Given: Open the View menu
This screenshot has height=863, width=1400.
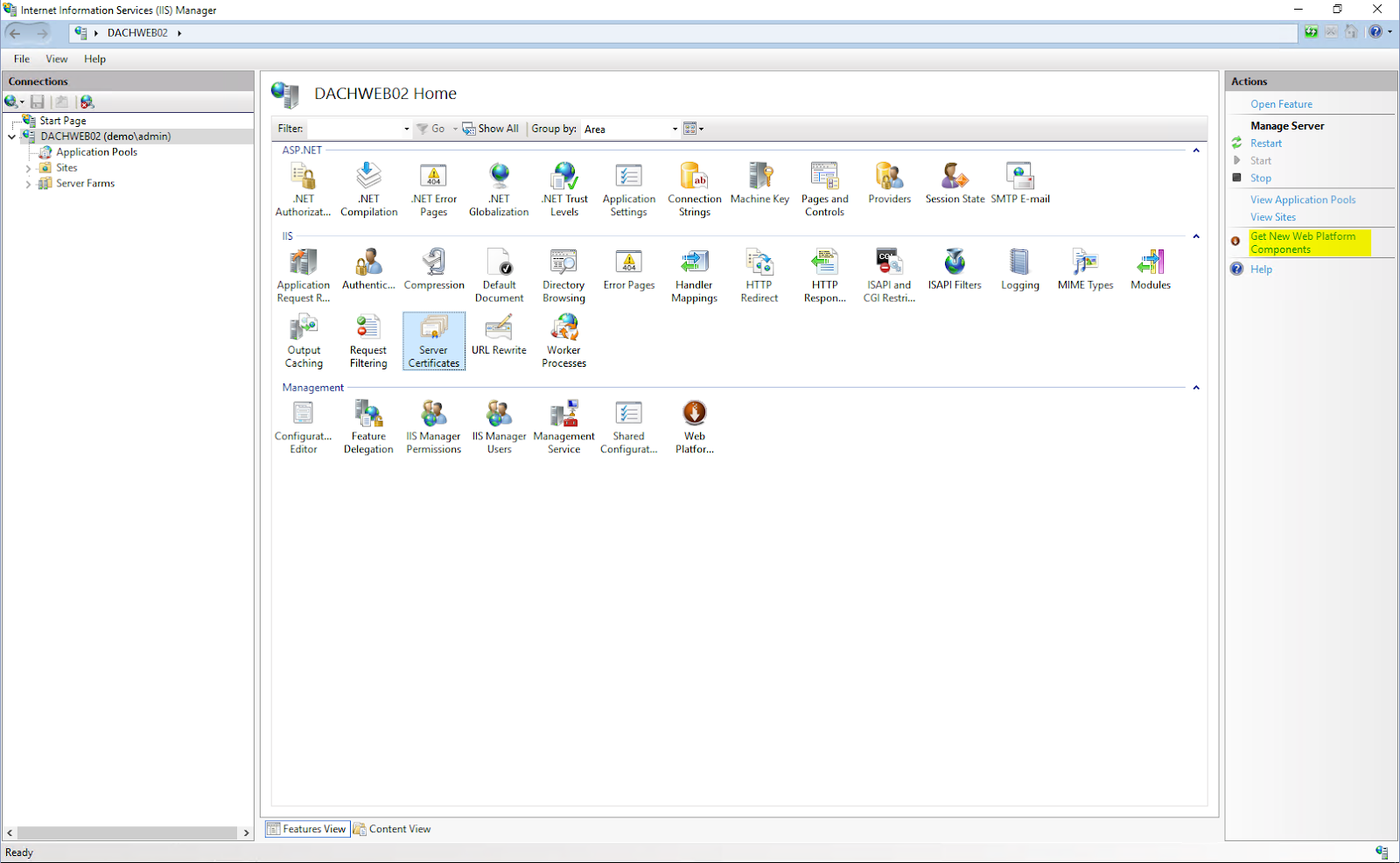Looking at the screenshot, I should click(x=57, y=59).
